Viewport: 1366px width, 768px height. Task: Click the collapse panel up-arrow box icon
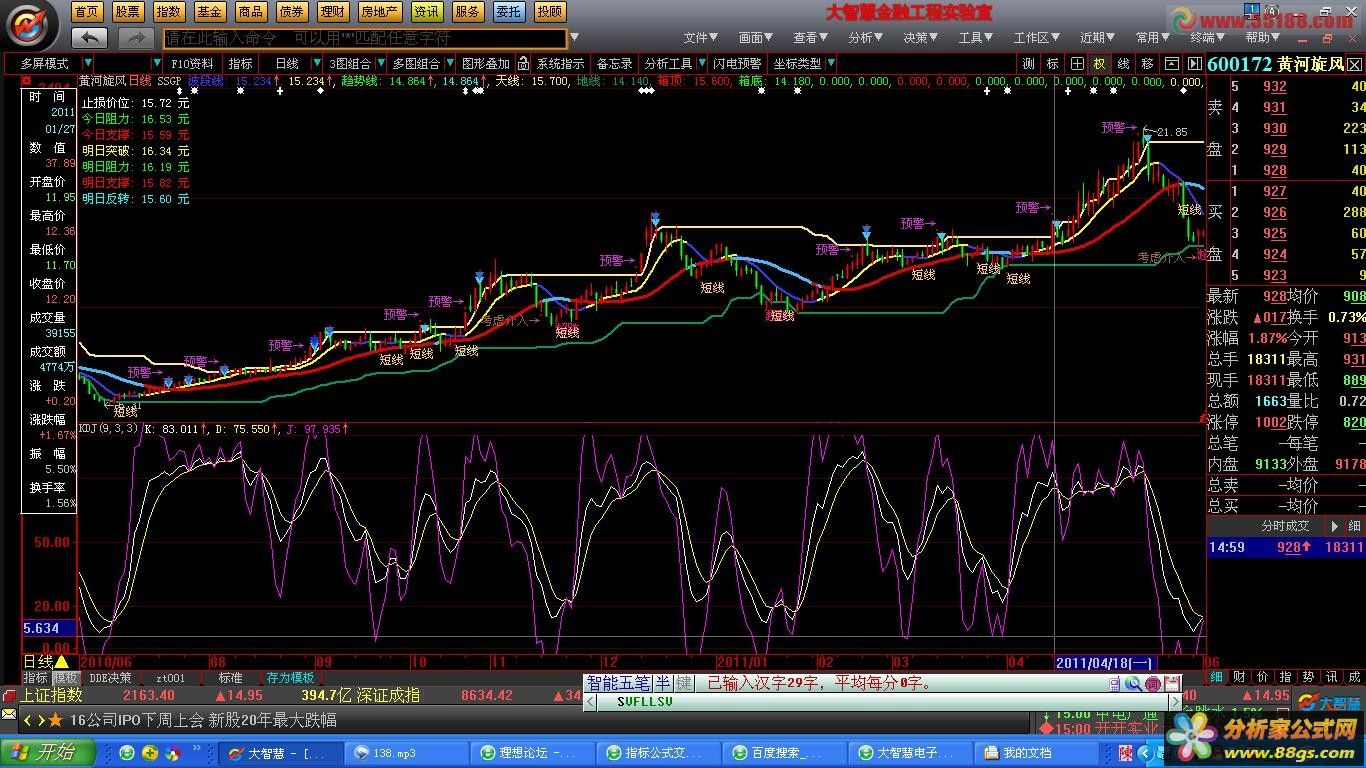(x=1170, y=63)
